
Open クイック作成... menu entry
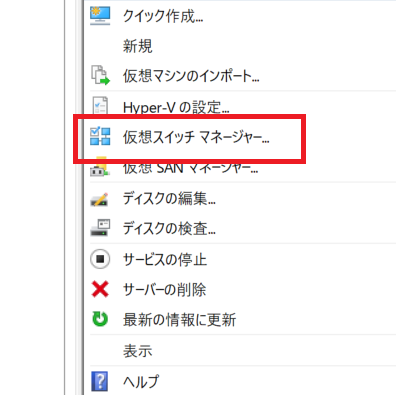(x=163, y=16)
